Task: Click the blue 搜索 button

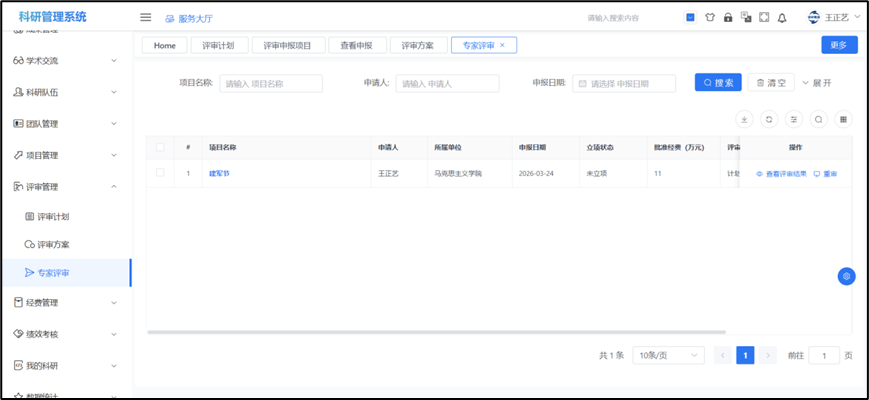Action: point(718,83)
